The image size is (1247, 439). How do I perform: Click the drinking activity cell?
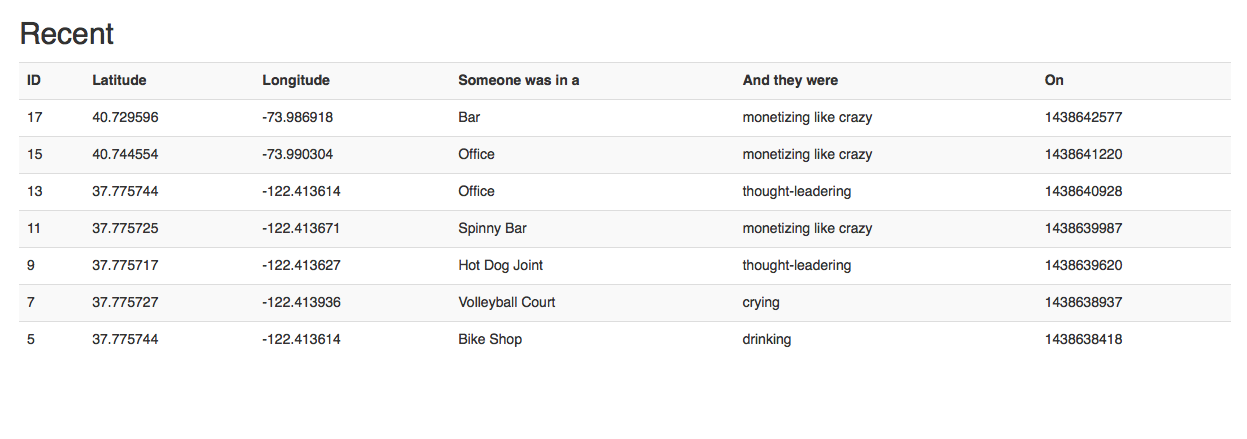tap(767, 339)
